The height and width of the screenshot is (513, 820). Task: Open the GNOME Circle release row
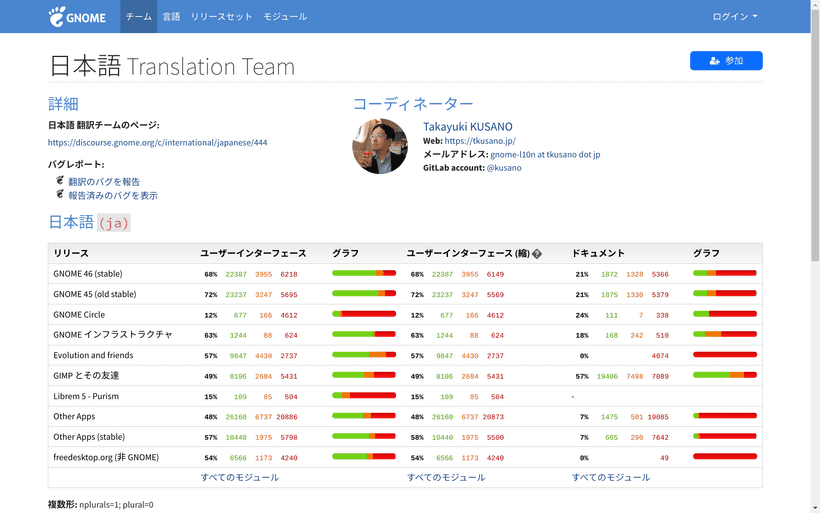coord(81,315)
